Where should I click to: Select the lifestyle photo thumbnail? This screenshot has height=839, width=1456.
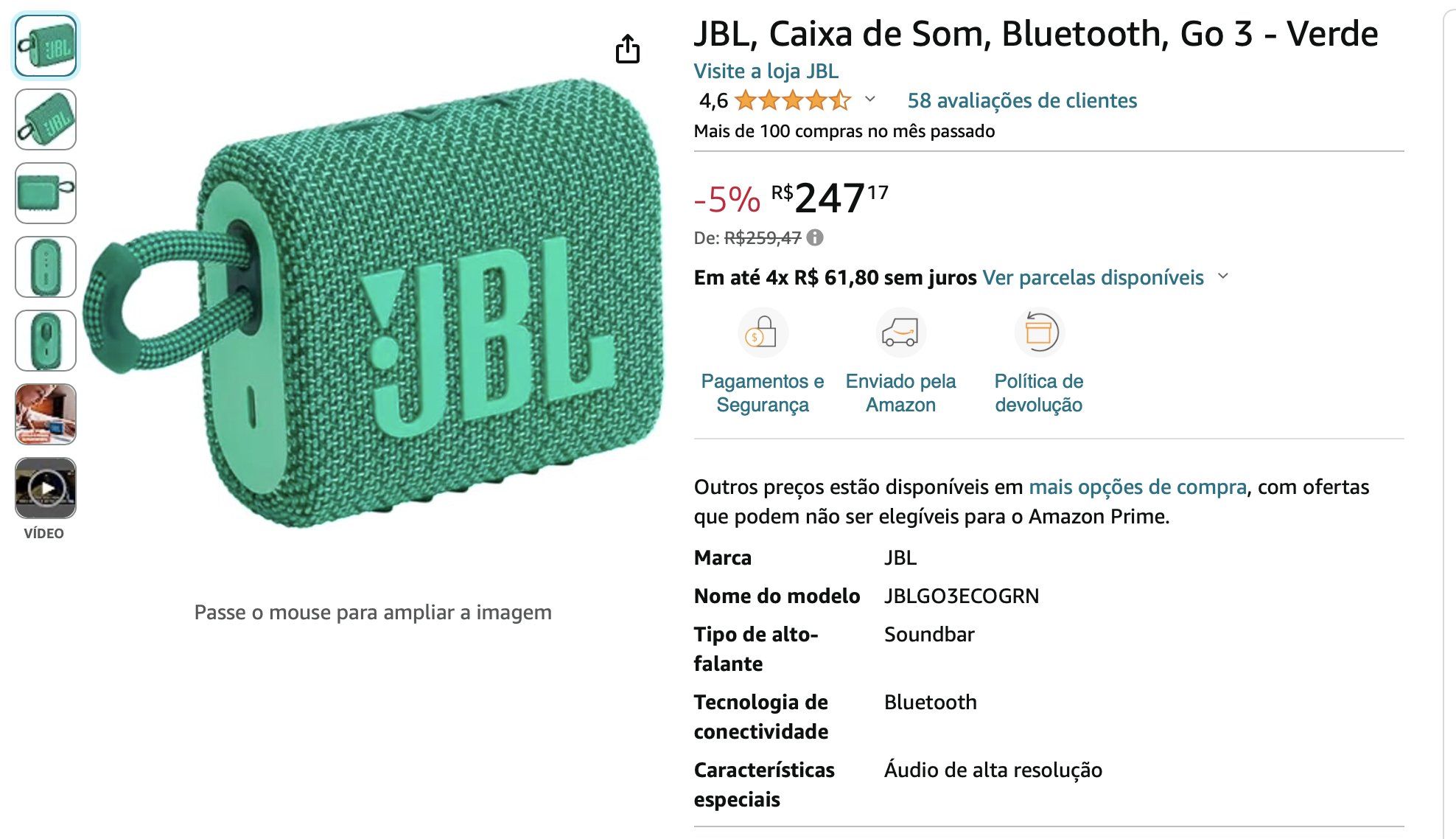[x=46, y=414]
